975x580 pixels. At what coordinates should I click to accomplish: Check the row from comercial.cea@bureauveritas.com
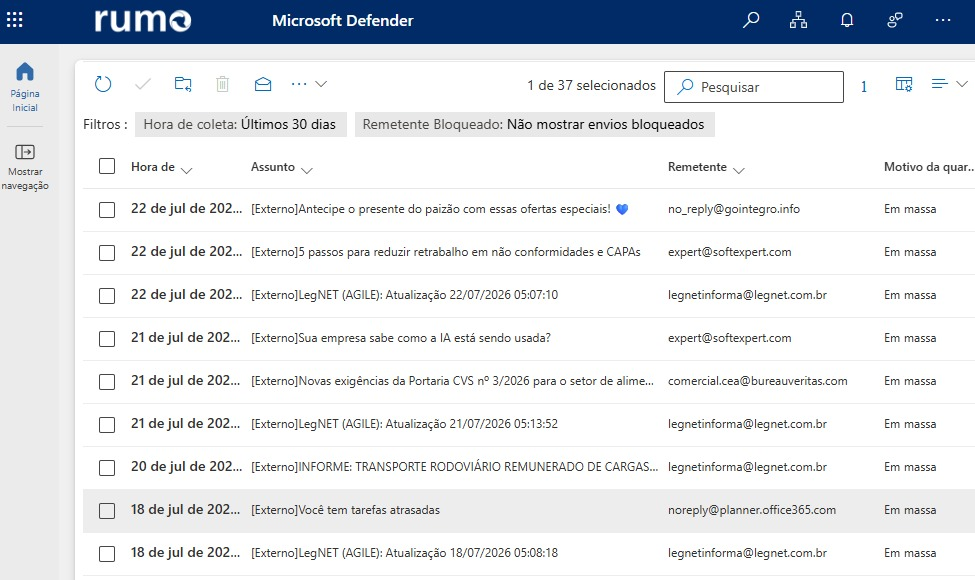pos(107,381)
